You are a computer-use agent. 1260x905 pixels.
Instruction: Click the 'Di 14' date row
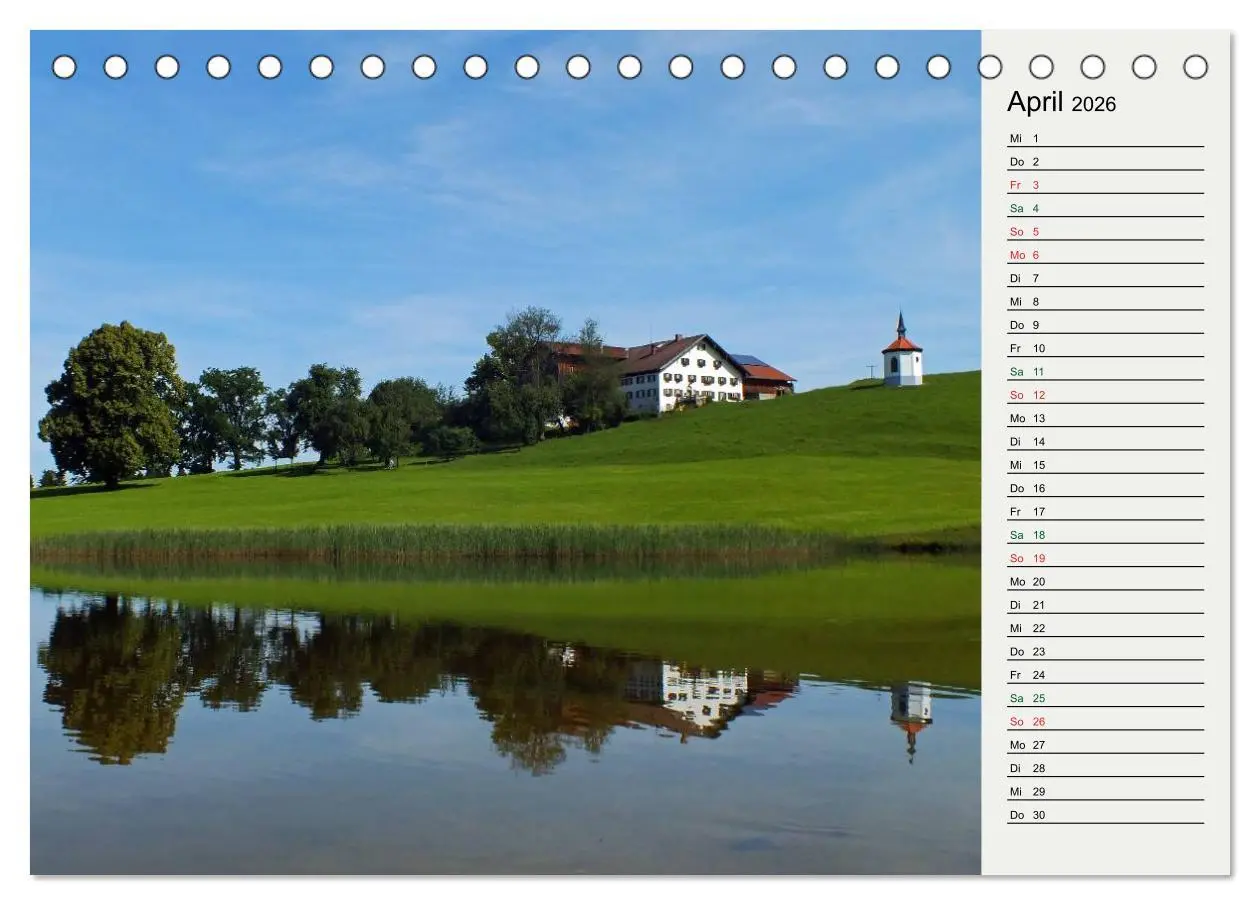tap(1105, 441)
